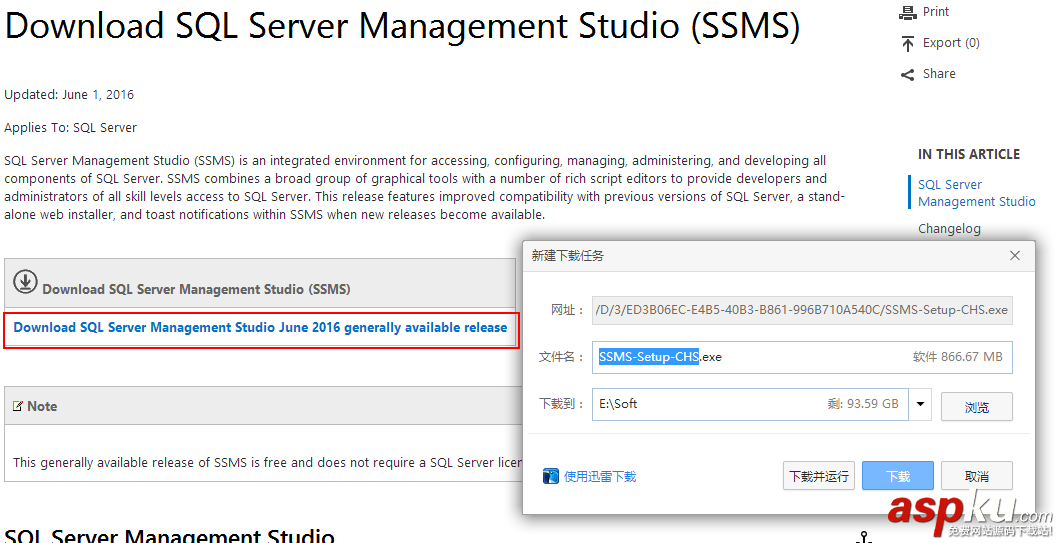
Task: Click the circular download arrow icon
Action: [25, 282]
